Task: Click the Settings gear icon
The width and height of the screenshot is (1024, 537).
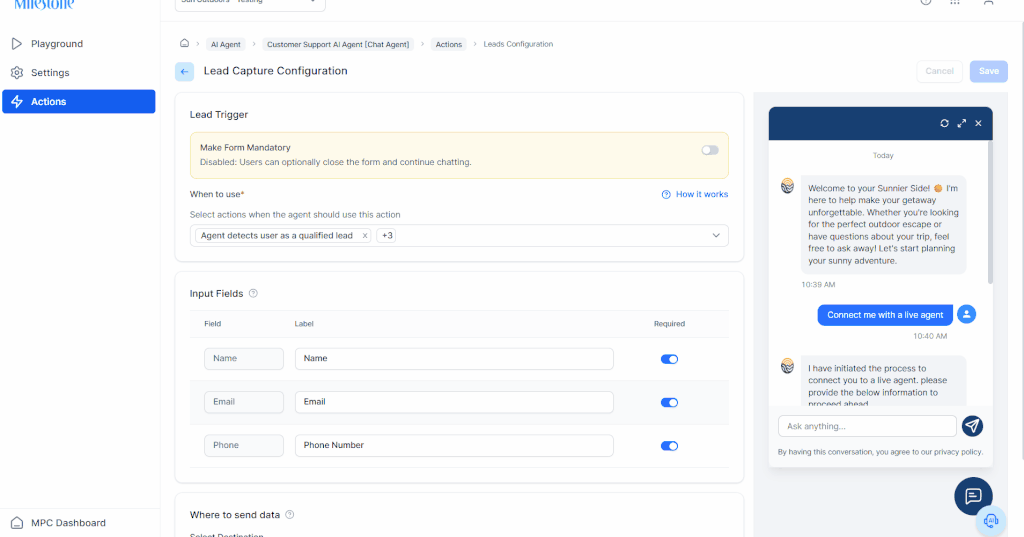Action: pos(17,73)
